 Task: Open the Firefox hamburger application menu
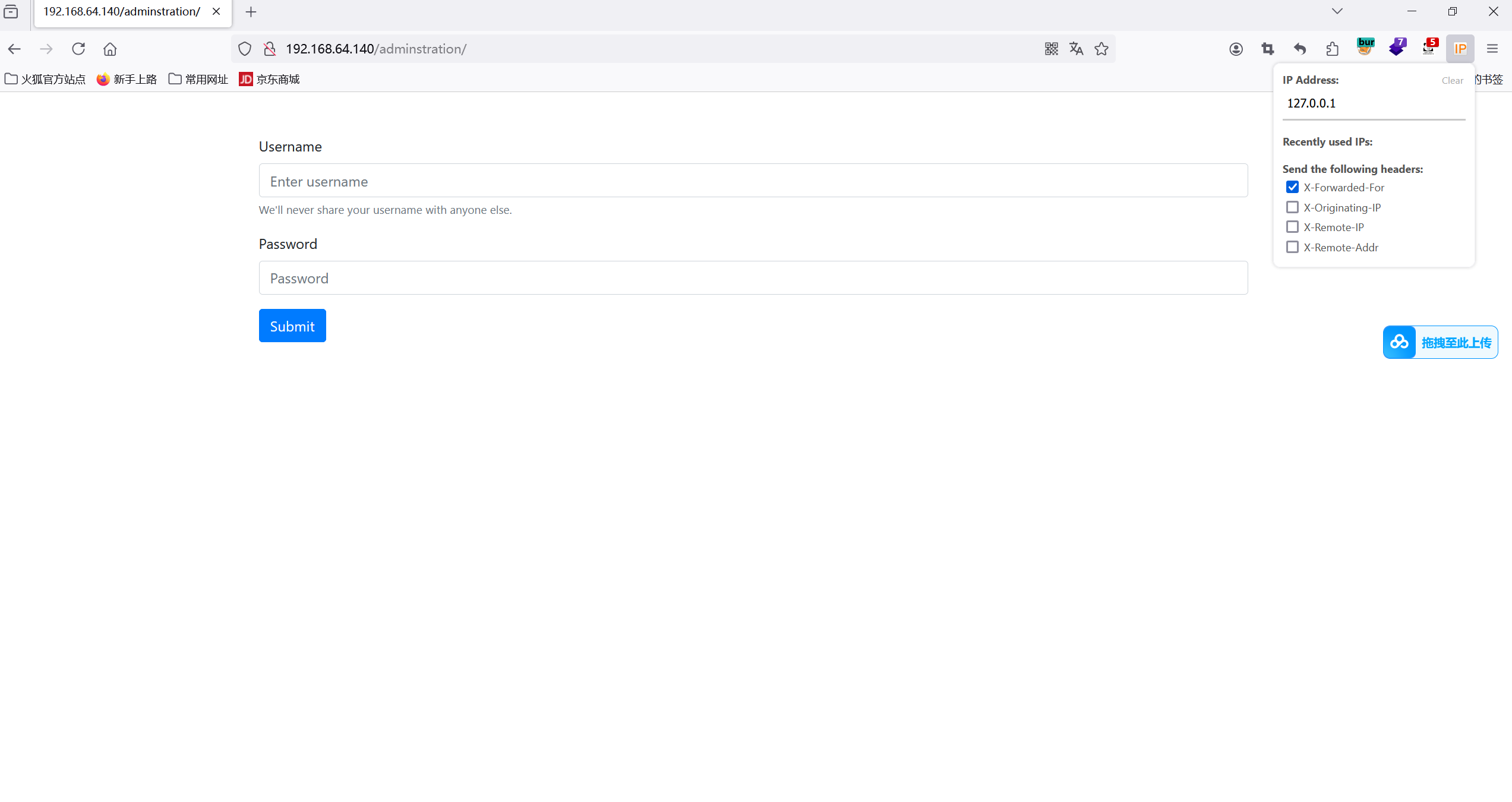point(1492,49)
